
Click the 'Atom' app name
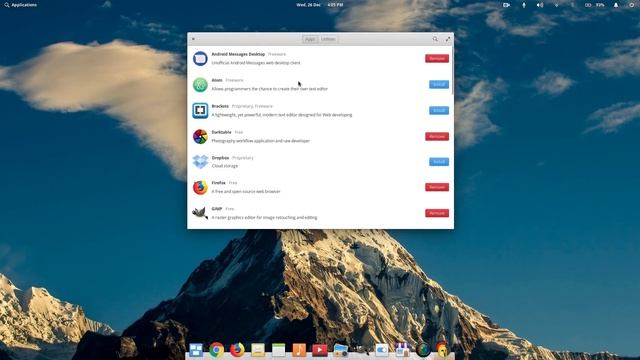click(217, 80)
